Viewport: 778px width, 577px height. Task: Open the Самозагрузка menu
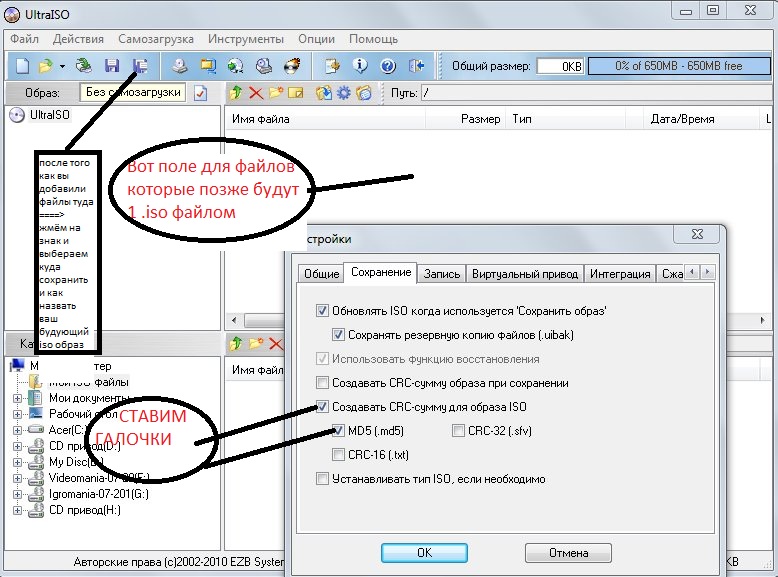156,39
